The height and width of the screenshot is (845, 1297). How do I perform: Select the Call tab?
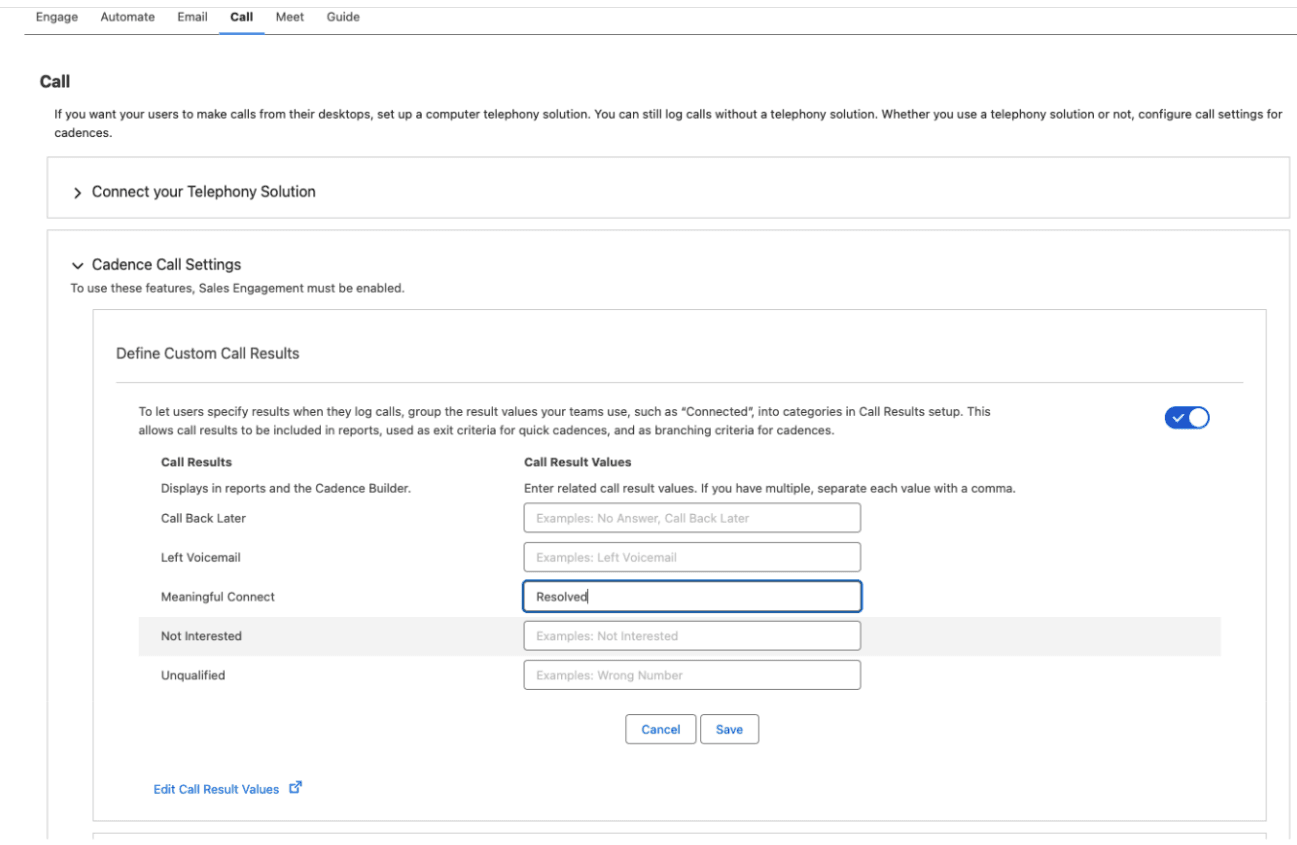pyautogui.click(x=241, y=17)
